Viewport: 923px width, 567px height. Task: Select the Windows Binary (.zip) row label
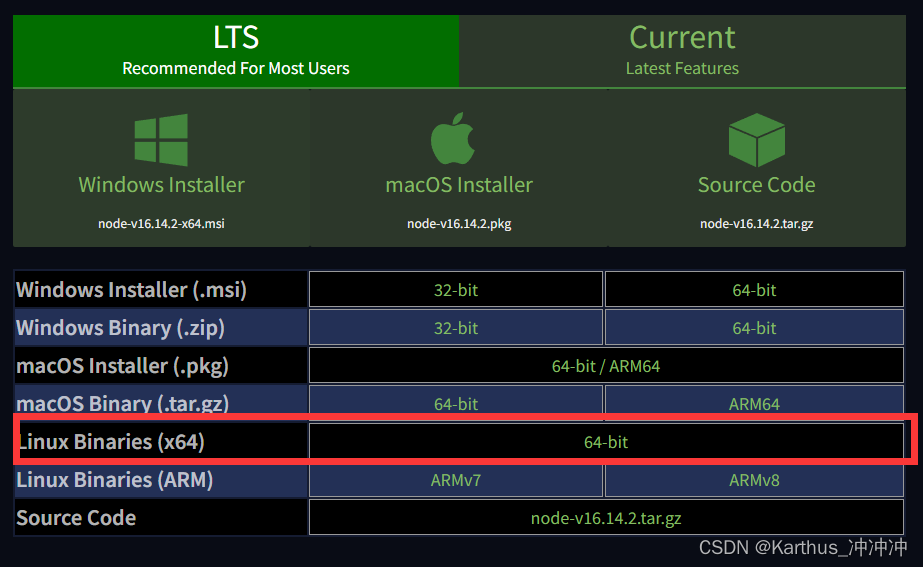coord(120,328)
